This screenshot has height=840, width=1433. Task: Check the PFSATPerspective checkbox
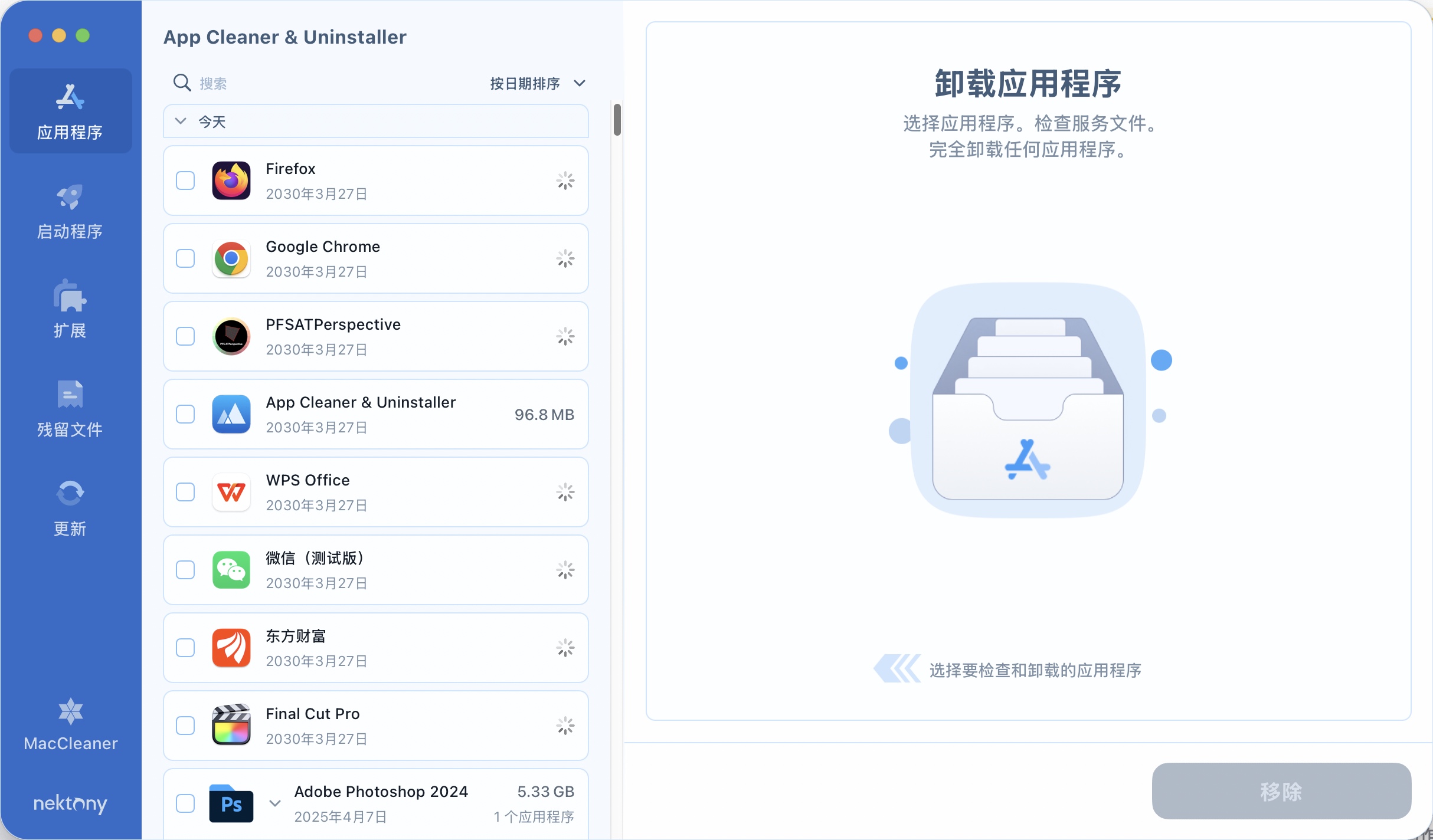tap(185, 336)
